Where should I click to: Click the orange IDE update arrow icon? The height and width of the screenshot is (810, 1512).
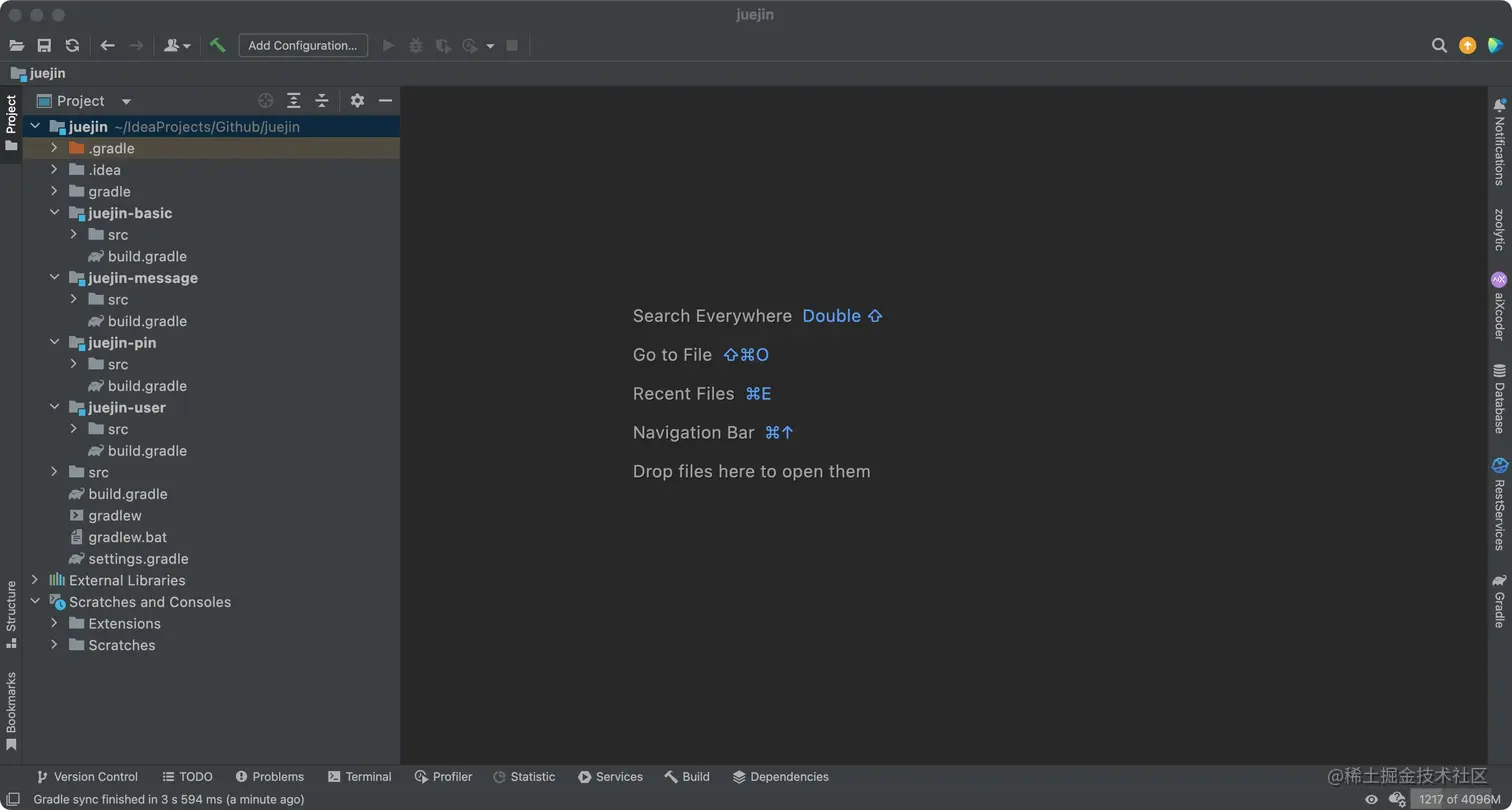pos(1467,45)
